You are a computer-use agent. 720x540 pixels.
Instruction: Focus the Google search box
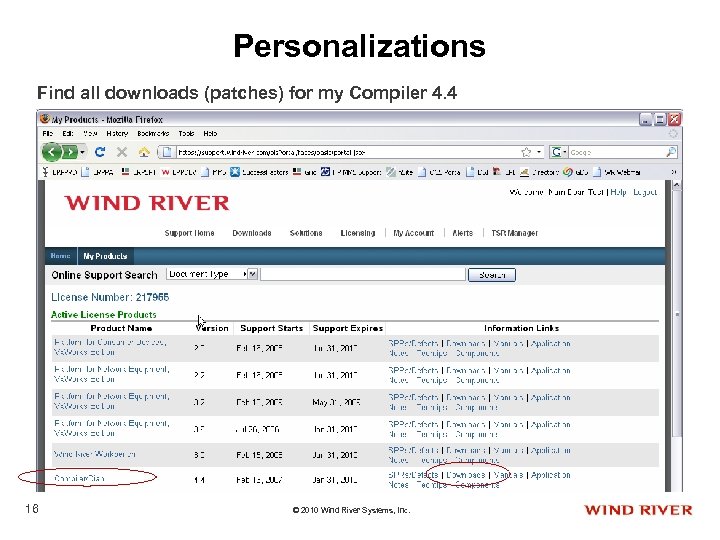pyautogui.click(x=617, y=152)
